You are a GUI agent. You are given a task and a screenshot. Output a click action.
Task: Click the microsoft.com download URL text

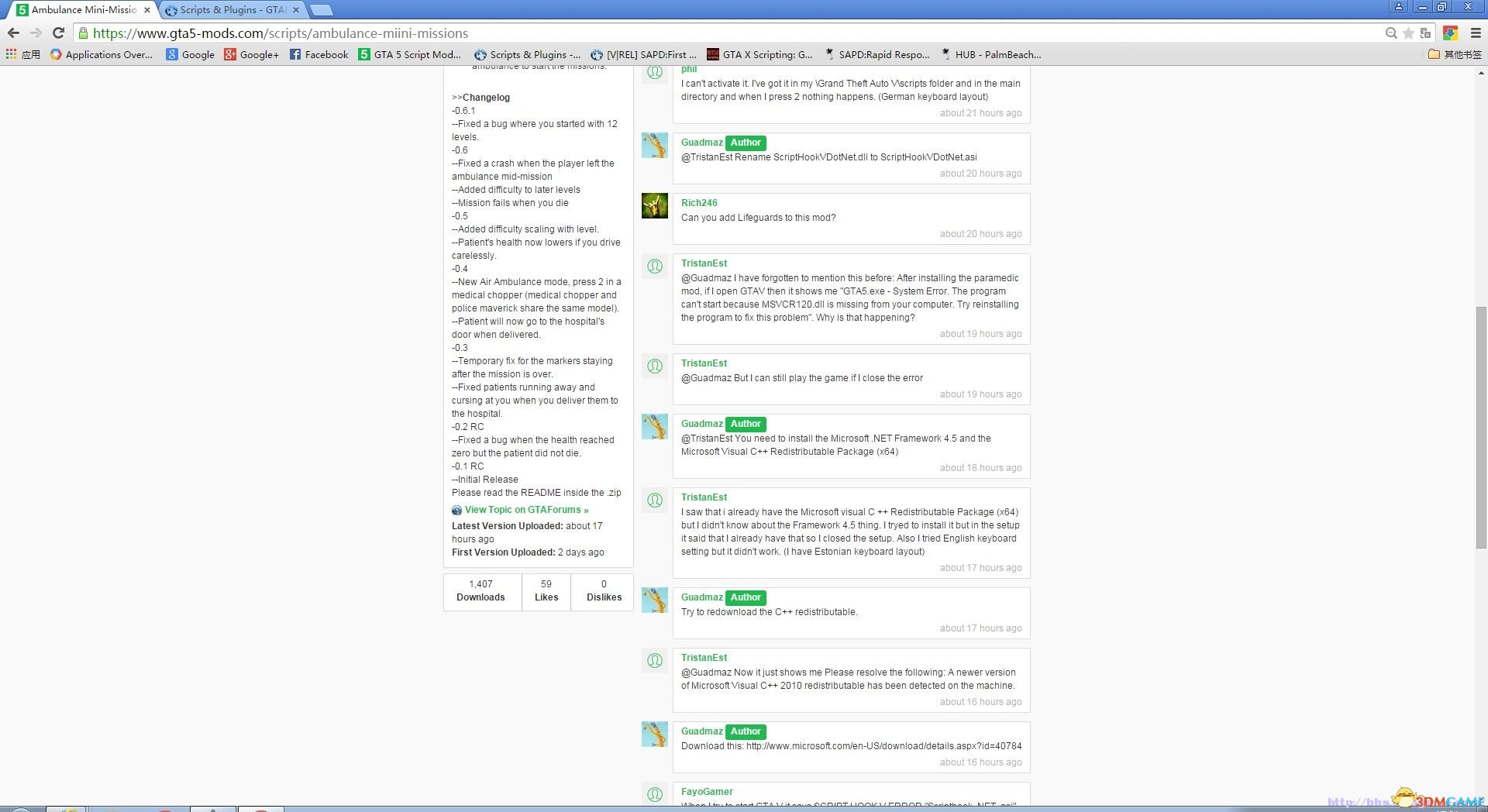(883, 746)
